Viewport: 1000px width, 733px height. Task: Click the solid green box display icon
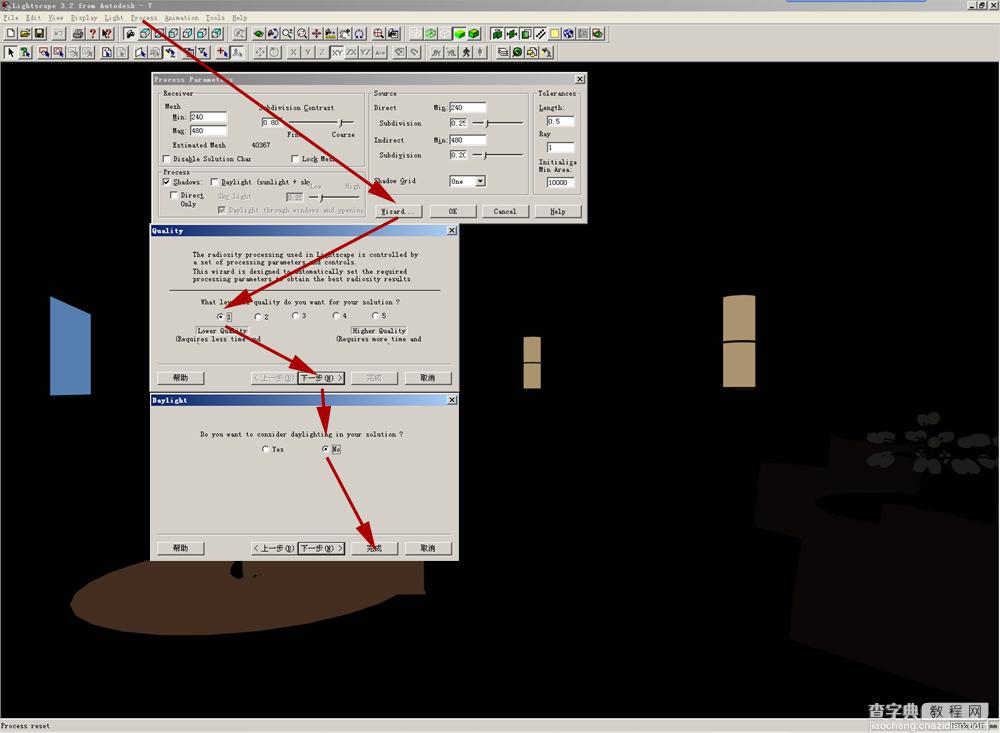coord(459,33)
